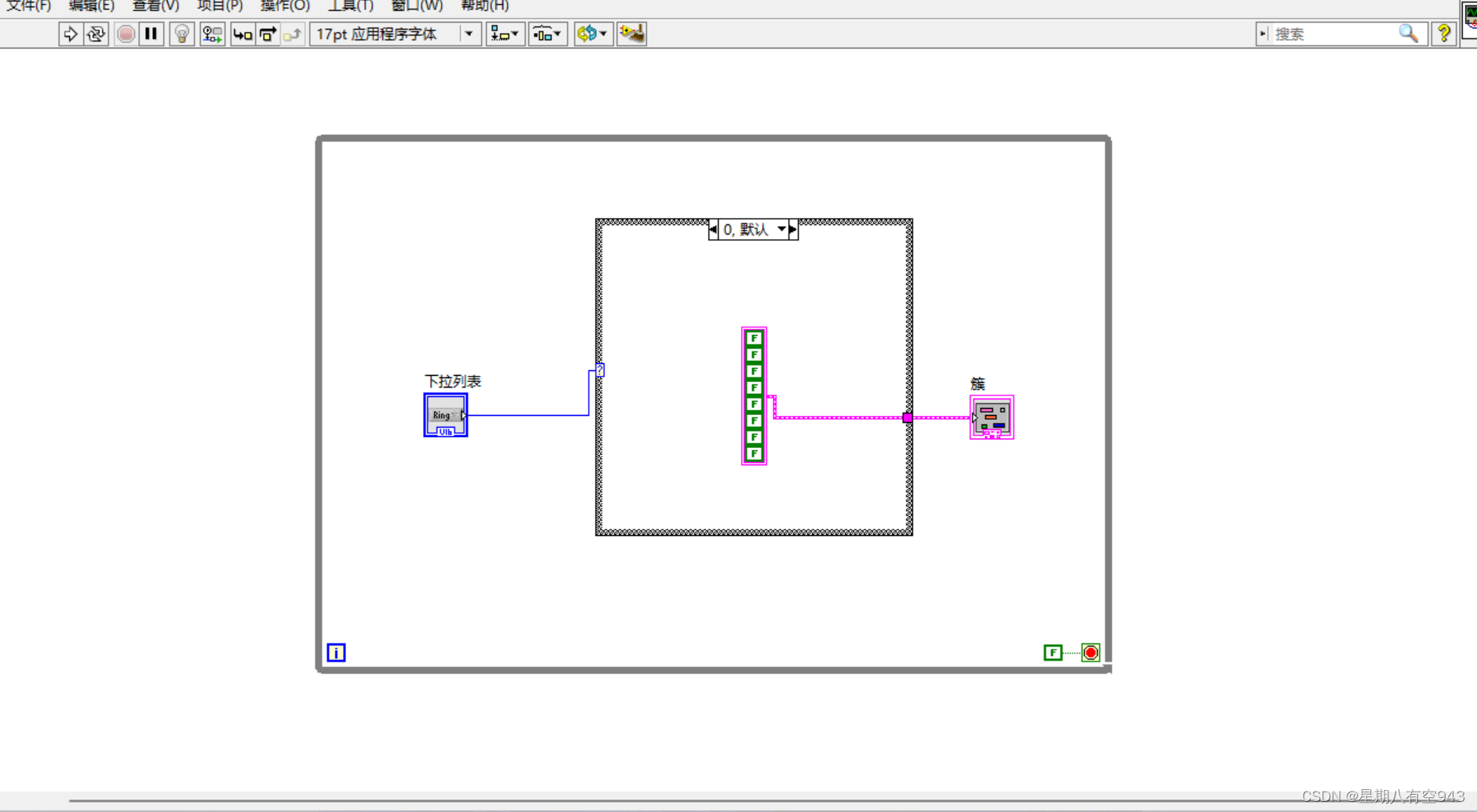Toggle Highlight Execution light bulb
The width and height of the screenshot is (1477, 812).
tap(182, 34)
